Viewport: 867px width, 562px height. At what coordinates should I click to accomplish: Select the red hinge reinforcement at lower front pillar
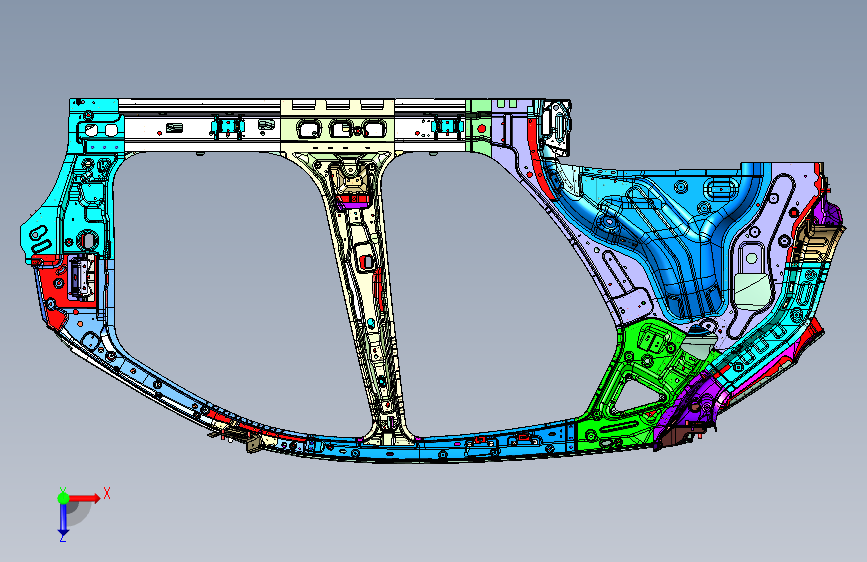[55, 288]
